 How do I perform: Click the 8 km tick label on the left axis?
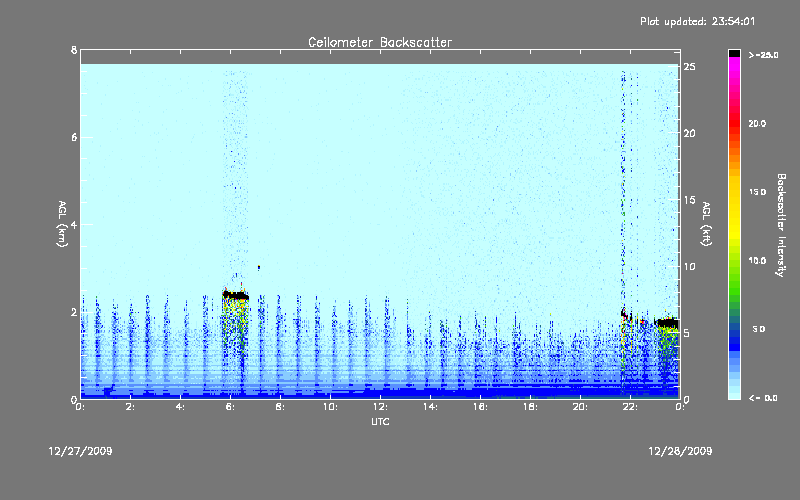pos(74,50)
